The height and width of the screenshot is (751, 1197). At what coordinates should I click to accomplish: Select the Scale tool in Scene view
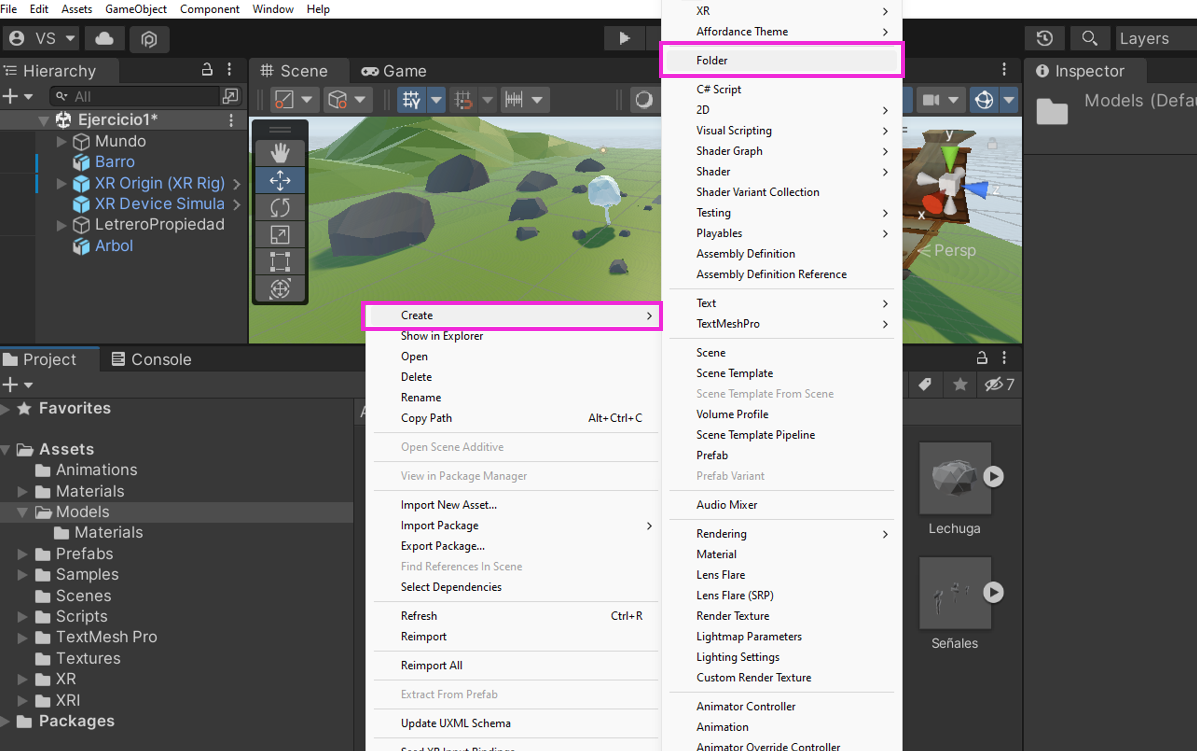click(x=280, y=235)
